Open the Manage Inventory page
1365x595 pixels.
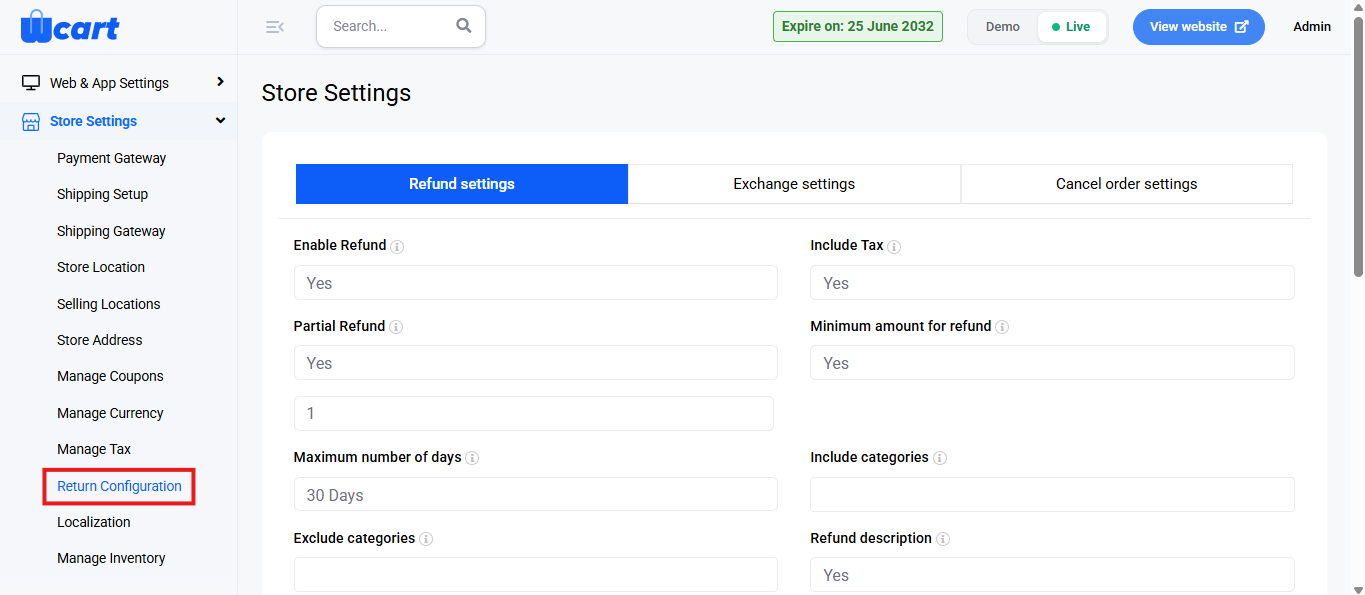click(x=111, y=558)
